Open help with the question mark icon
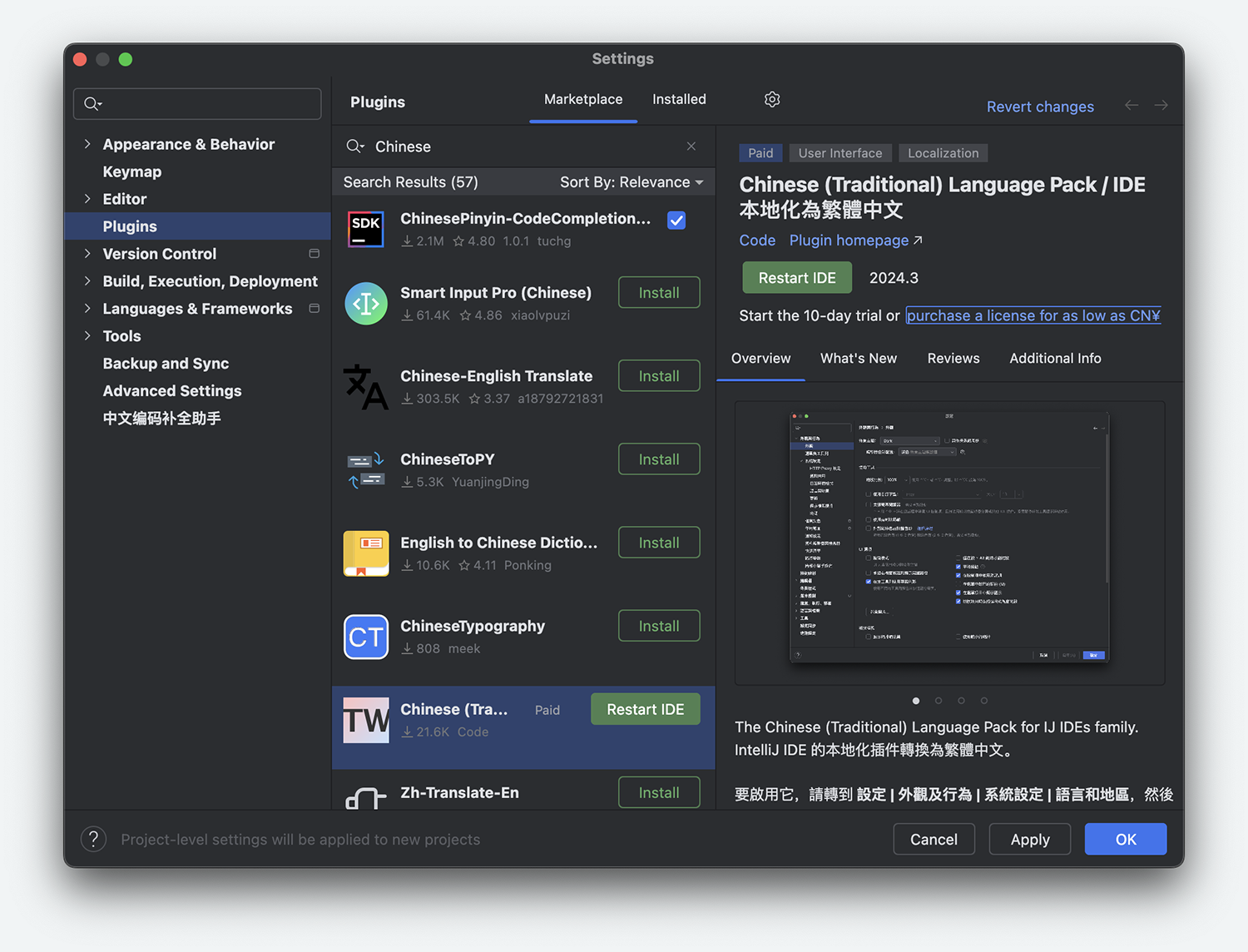The width and height of the screenshot is (1248, 952). (93, 839)
